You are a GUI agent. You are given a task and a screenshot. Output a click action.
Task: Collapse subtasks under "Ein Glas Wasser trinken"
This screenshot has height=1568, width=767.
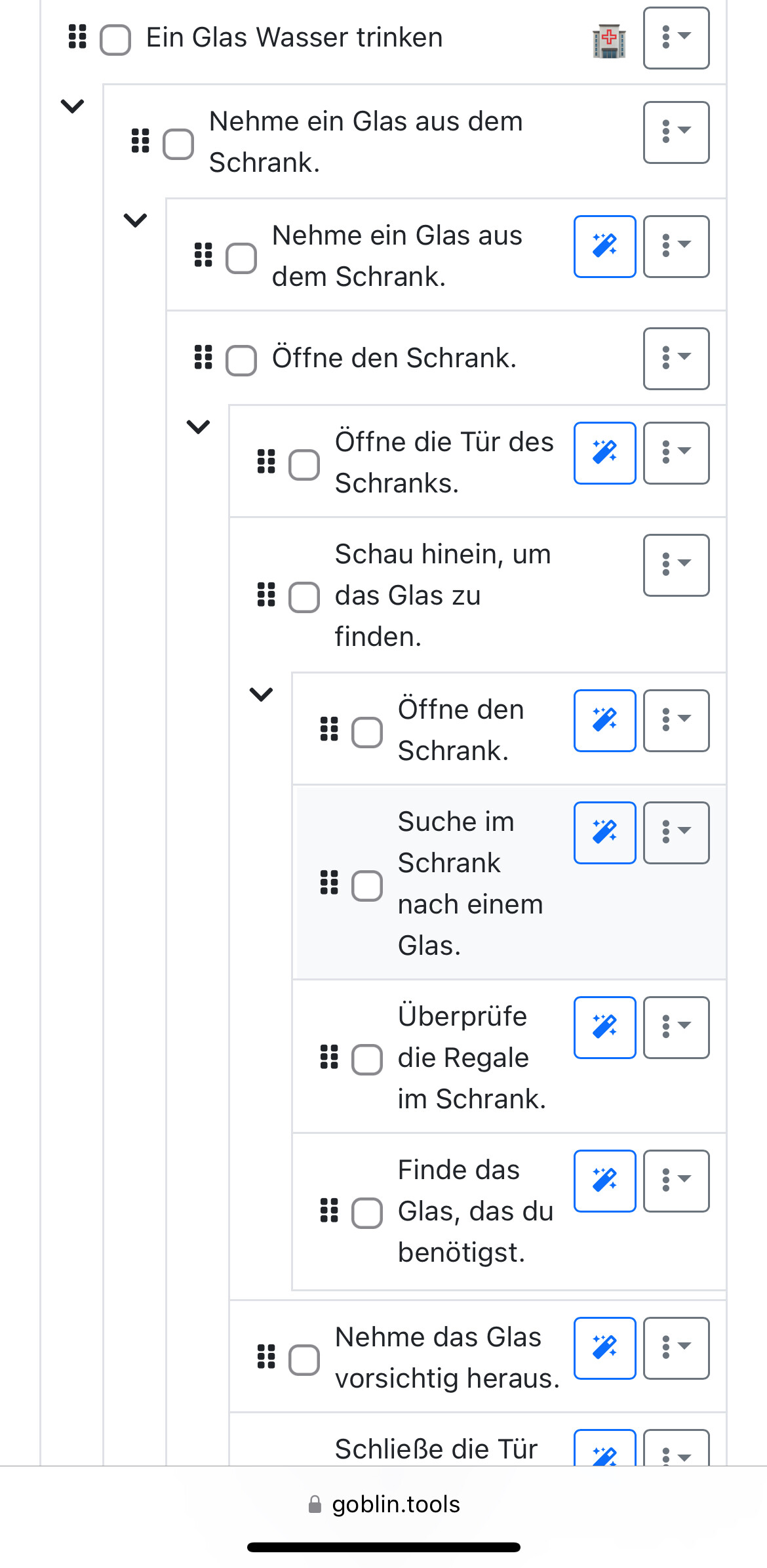tap(72, 106)
